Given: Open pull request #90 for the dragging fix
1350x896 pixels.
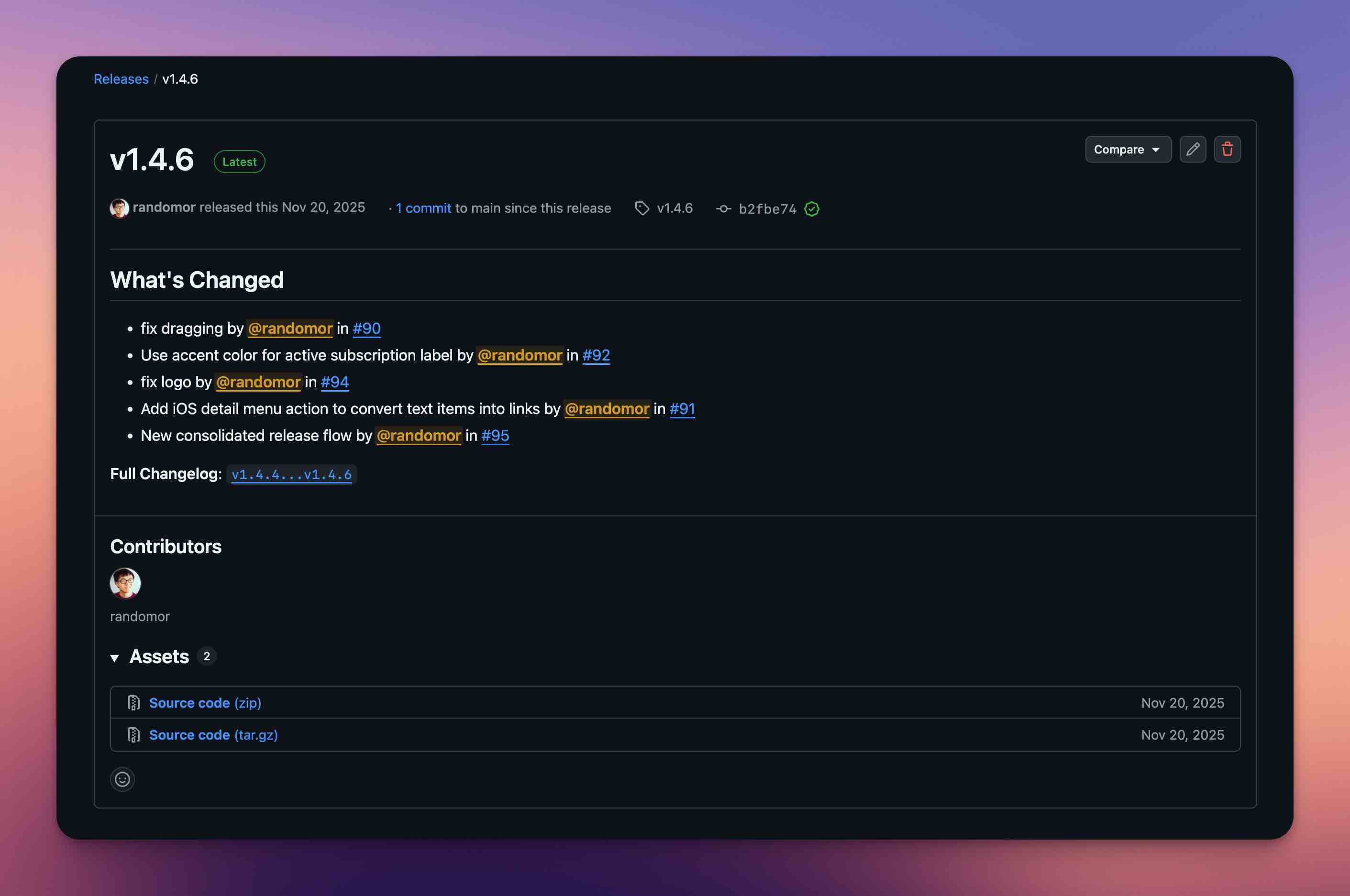Looking at the screenshot, I should pos(366,328).
